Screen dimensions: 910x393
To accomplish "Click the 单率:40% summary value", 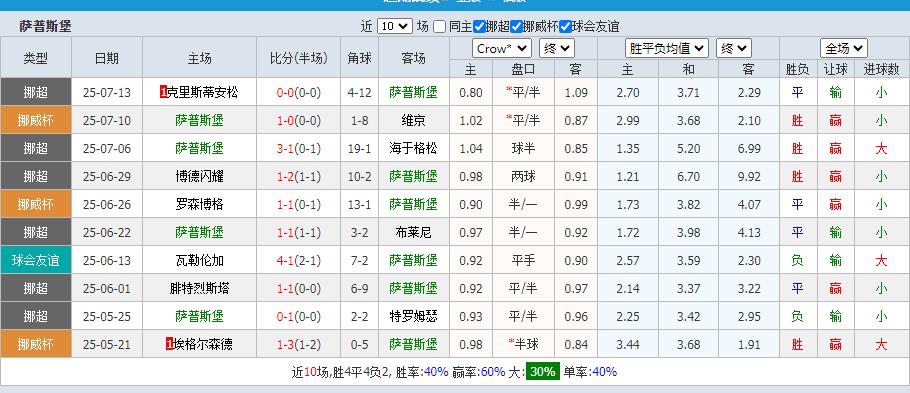I will [x=590, y=372].
